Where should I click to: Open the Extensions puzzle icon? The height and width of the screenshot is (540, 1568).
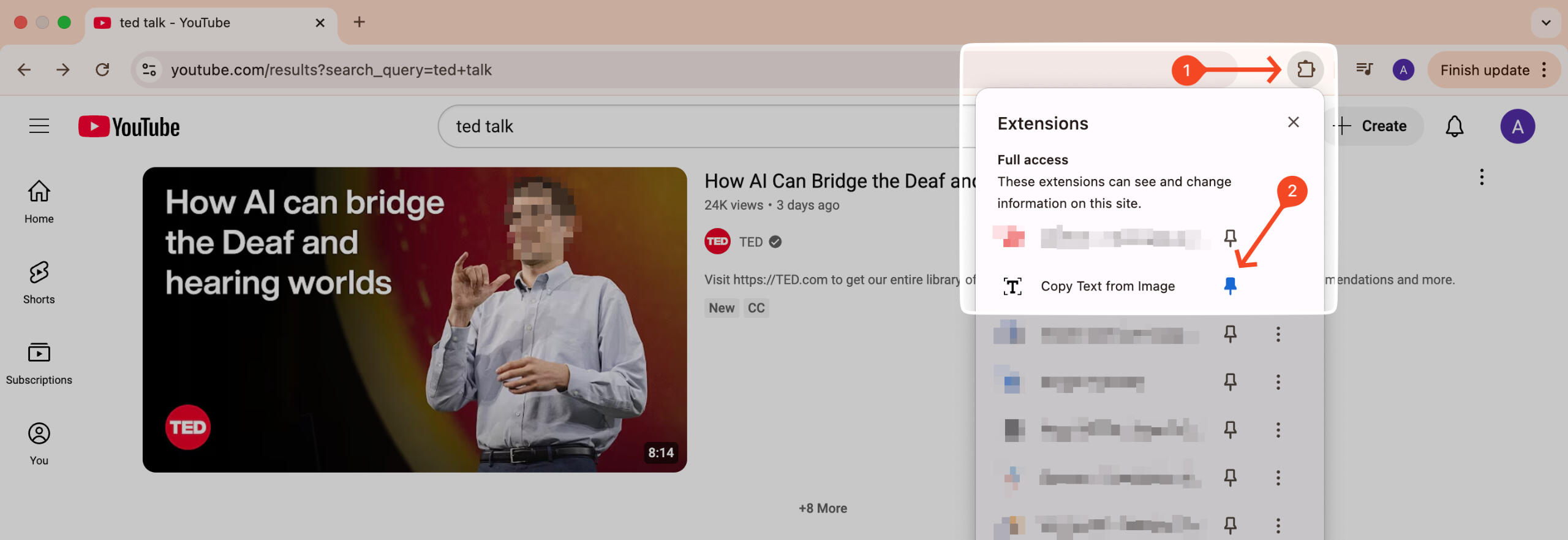pyautogui.click(x=1305, y=69)
